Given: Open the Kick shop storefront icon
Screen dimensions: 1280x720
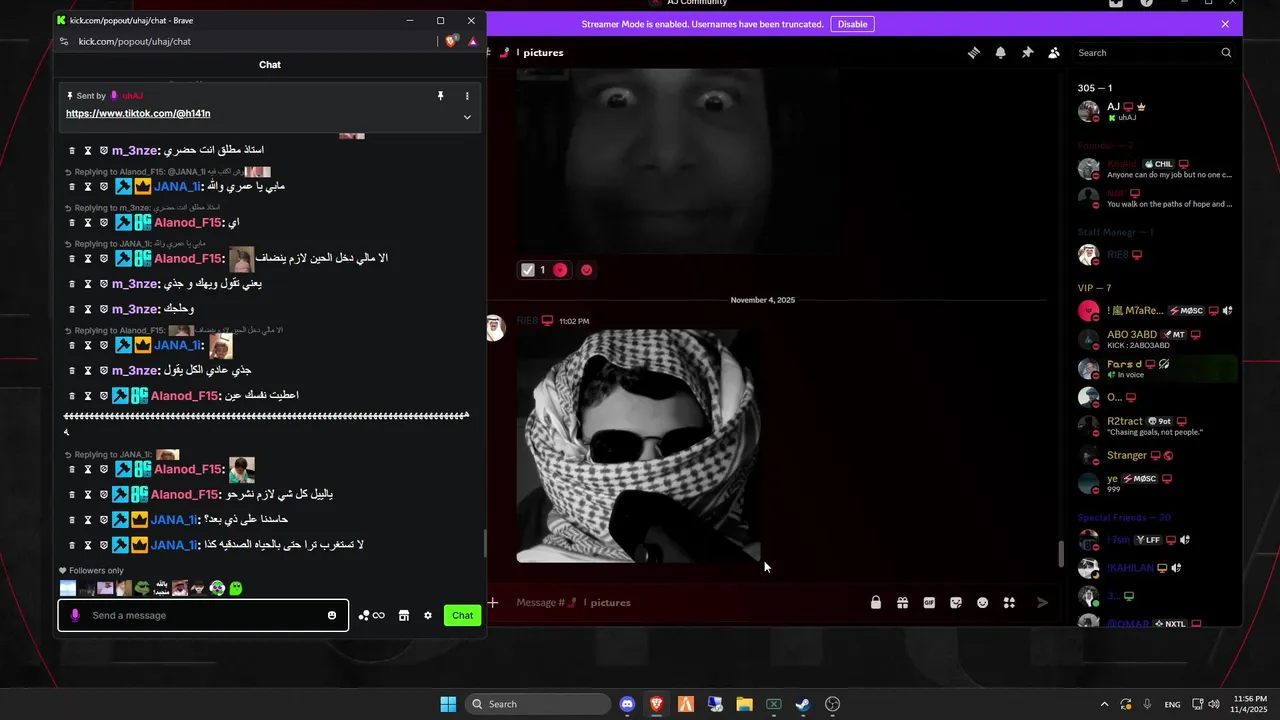Looking at the screenshot, I should 404,615.
